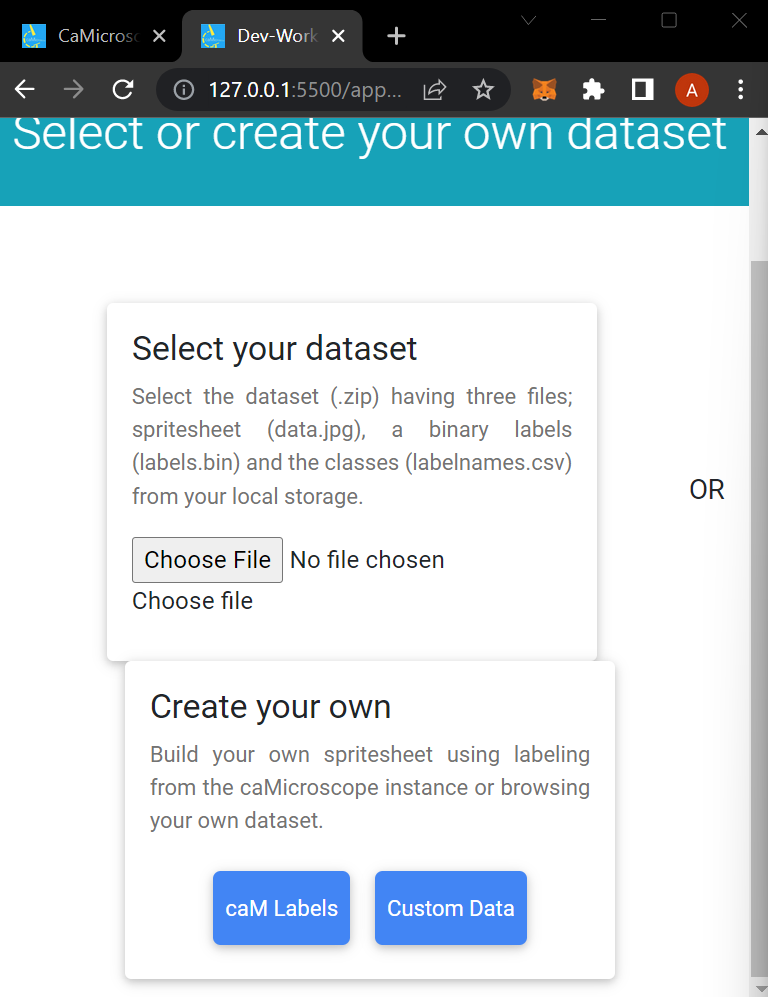The image size is (768, 997).
Task: Click the caM Labels button
Action: (x=281, y=908)
